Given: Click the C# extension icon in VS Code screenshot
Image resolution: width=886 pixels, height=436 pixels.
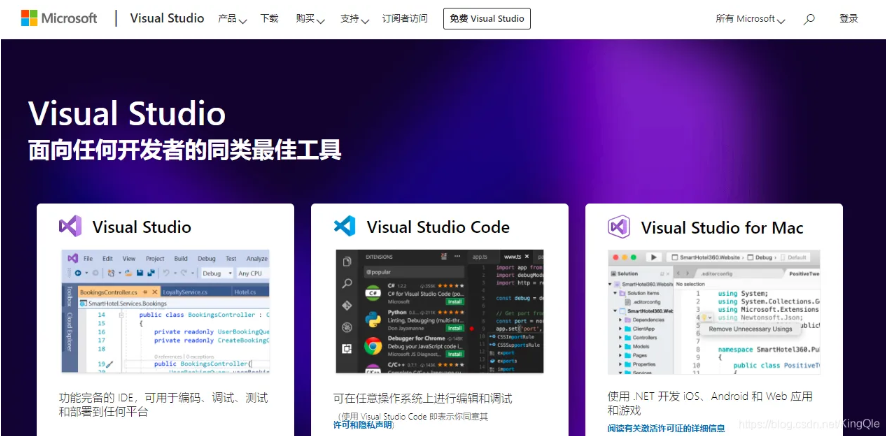Looking at the screenshot, I should (x=372, y=293).
